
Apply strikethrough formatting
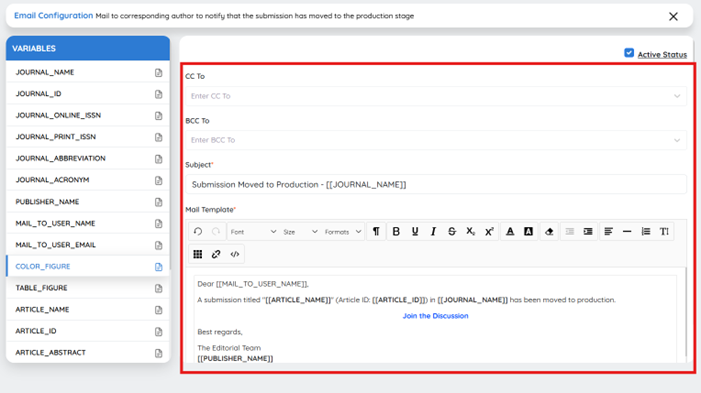(452, 232)
